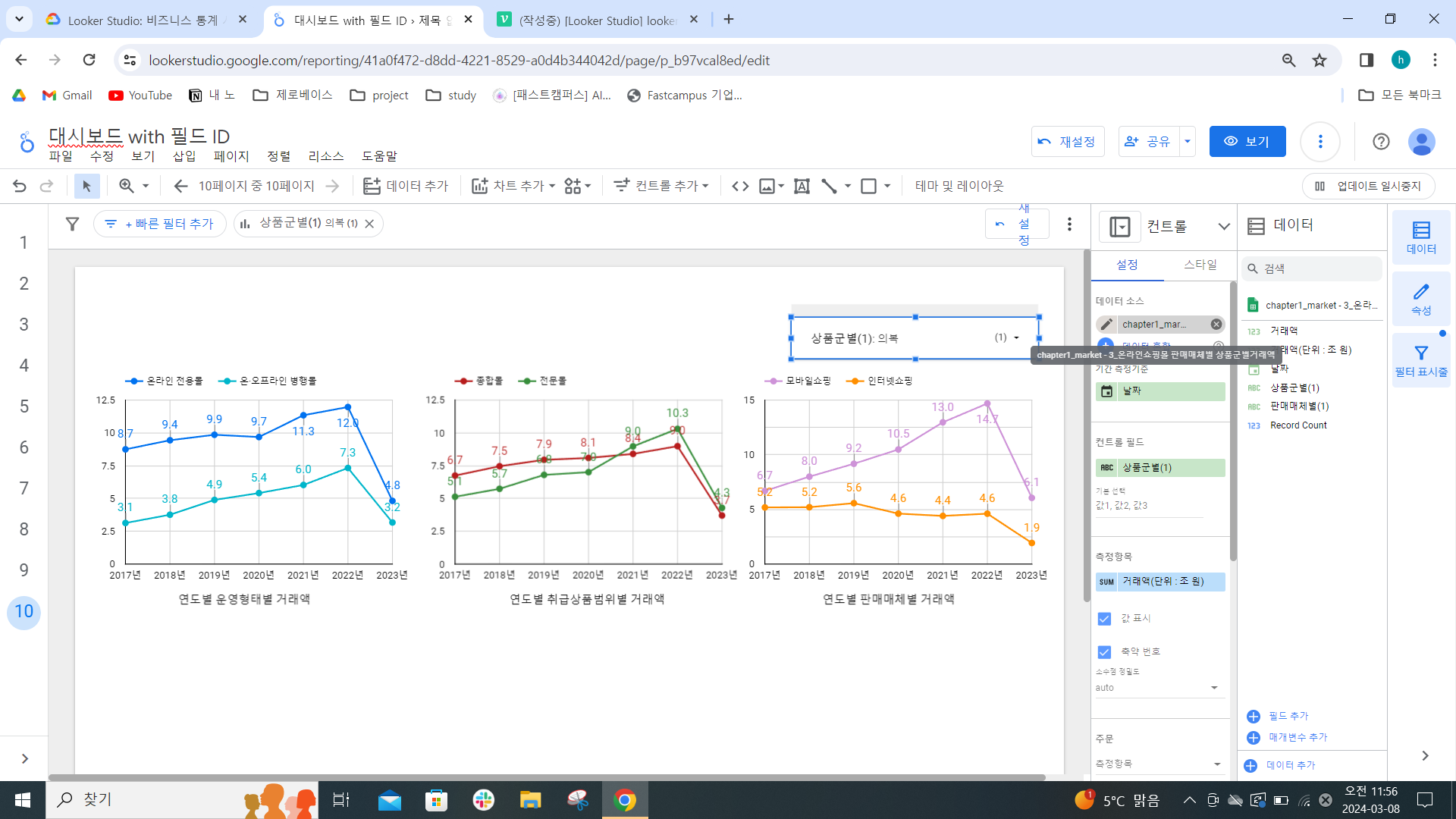Toggle the 값 표시 checkbox
Screen dimensions: 1456x819
[x=1104, y=619]
